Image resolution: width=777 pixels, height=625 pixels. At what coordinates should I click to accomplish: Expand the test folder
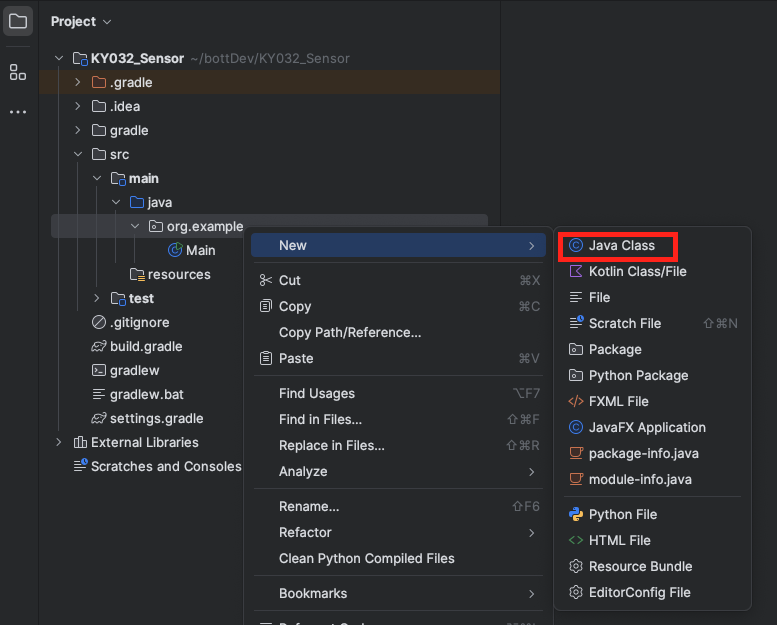(x=97, y=298)
